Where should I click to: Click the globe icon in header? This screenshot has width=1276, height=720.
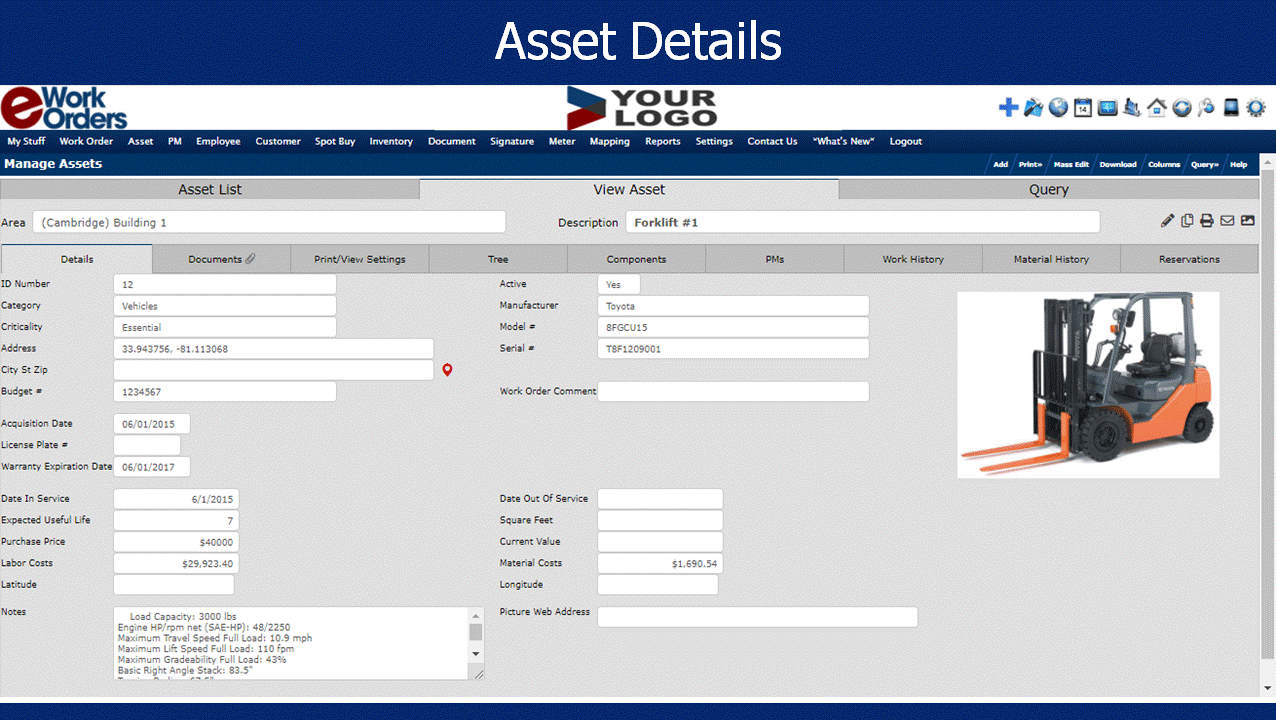1058,108
